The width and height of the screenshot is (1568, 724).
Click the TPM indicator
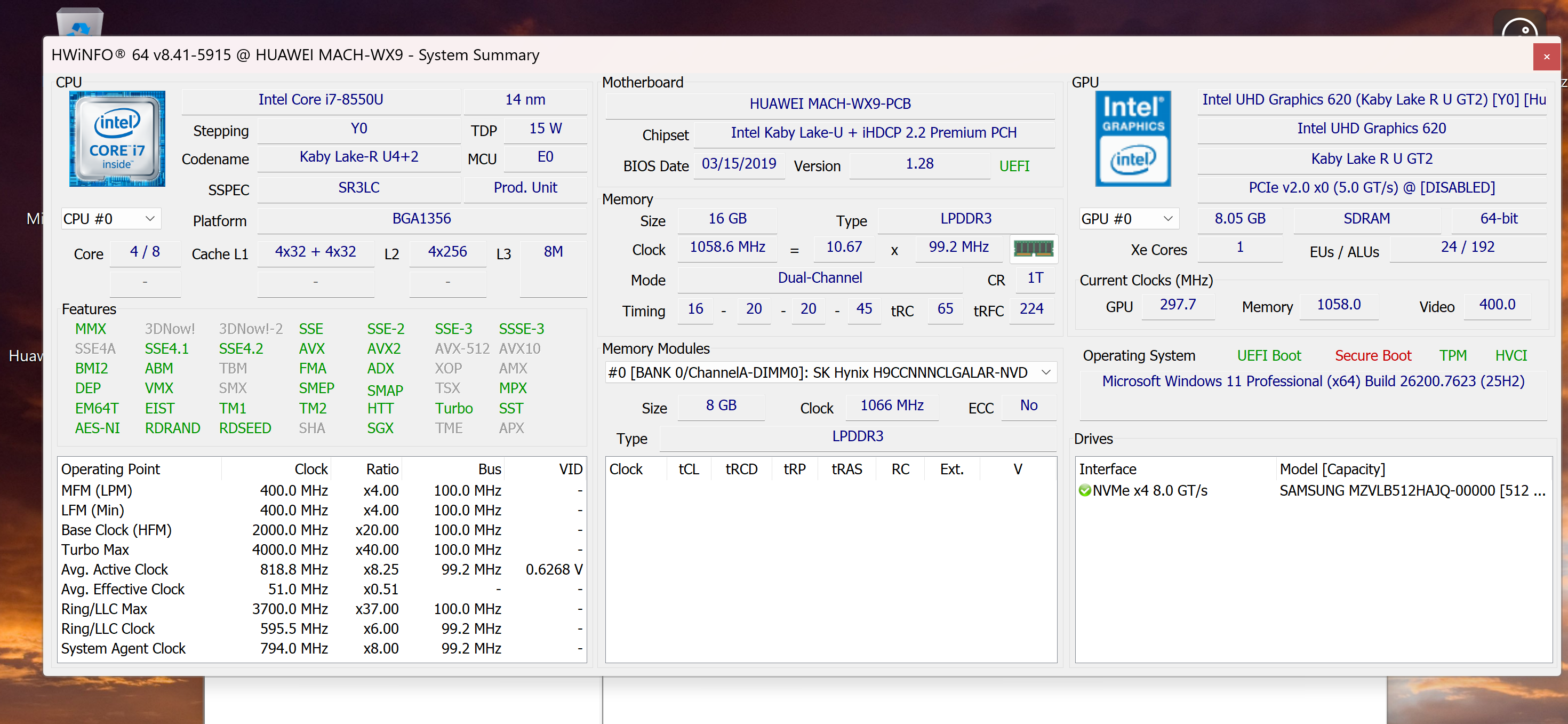point(1453,356)
